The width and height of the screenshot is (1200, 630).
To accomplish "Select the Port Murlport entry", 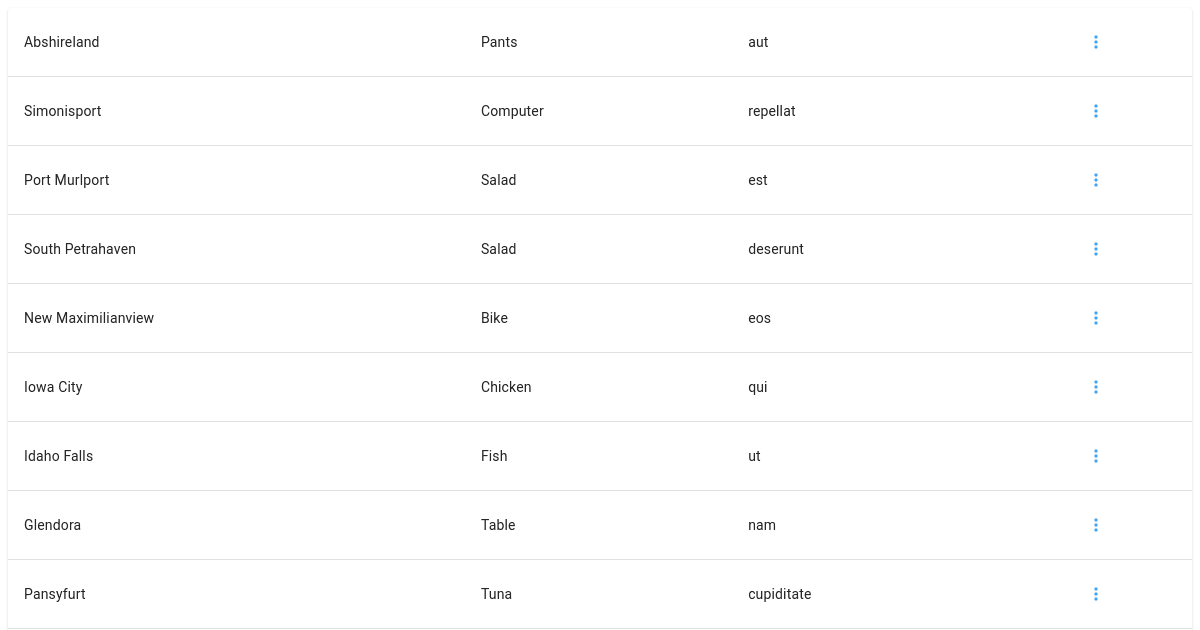I will click(x=67, y=180).
